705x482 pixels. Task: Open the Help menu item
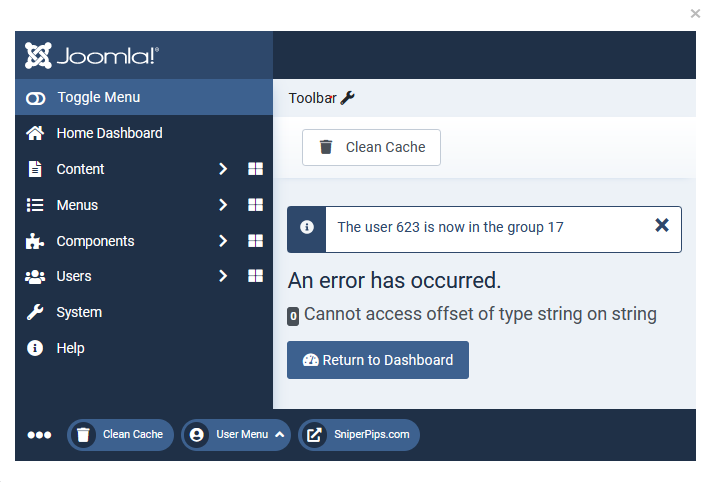pyautogui.click(x=70, y=348)
